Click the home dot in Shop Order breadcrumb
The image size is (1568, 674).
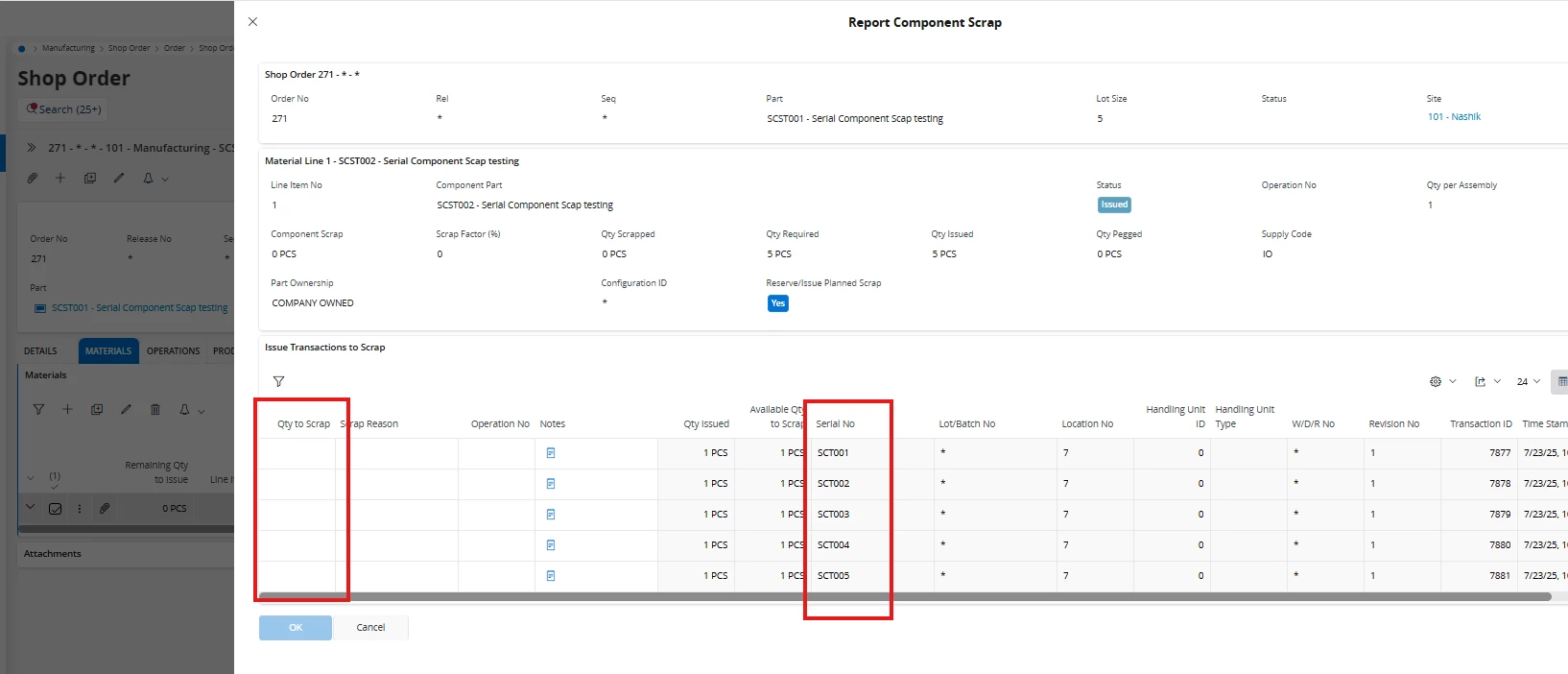[x=22, y=48]
